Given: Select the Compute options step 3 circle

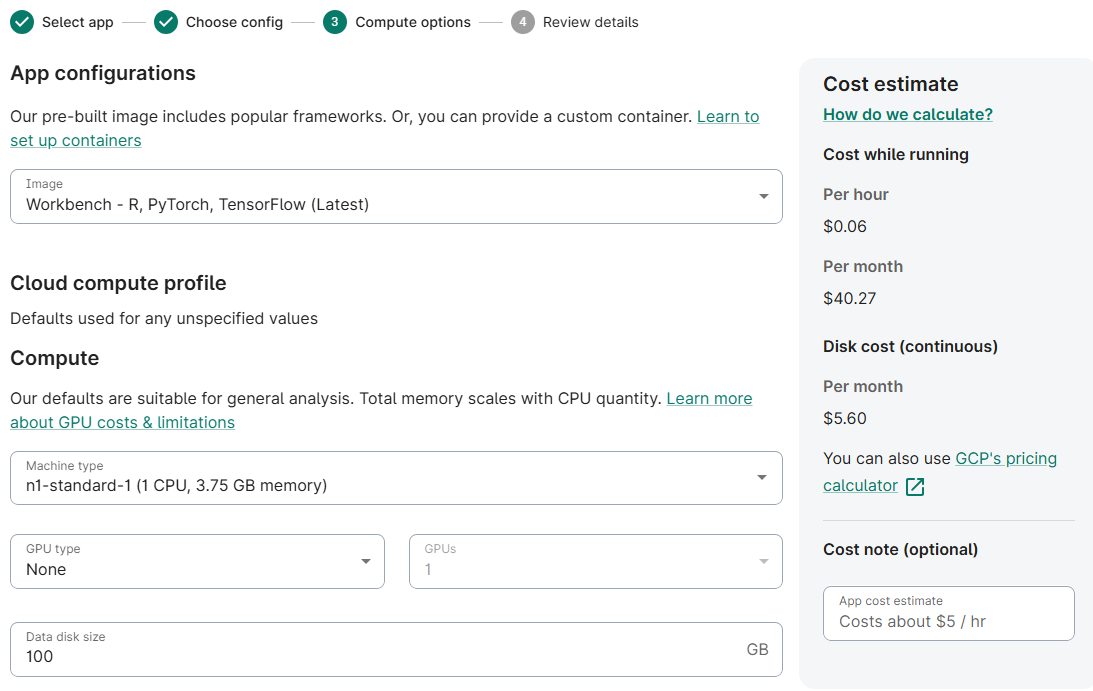Looking at the screenshot, I should coord(333,21).
